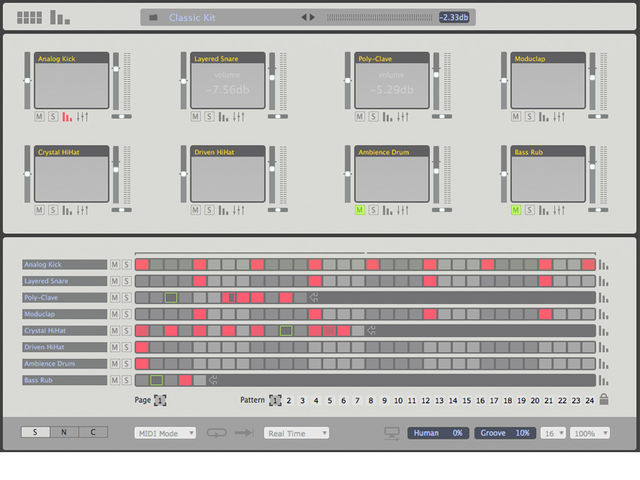Mute the Analog Kick pad
This screenshot has height=480, width=640.
(39, 117)
